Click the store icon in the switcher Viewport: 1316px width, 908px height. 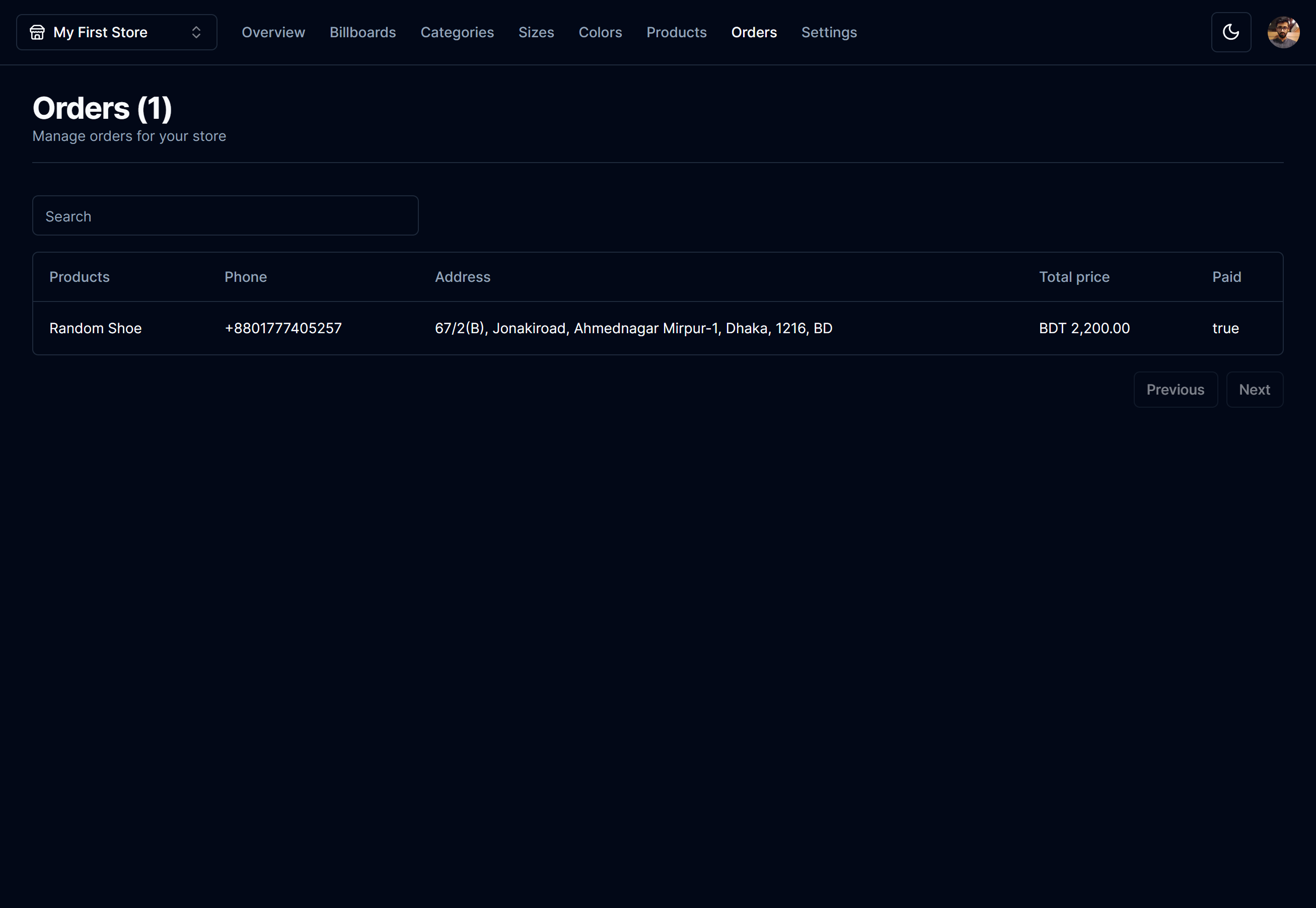point(38,32)
